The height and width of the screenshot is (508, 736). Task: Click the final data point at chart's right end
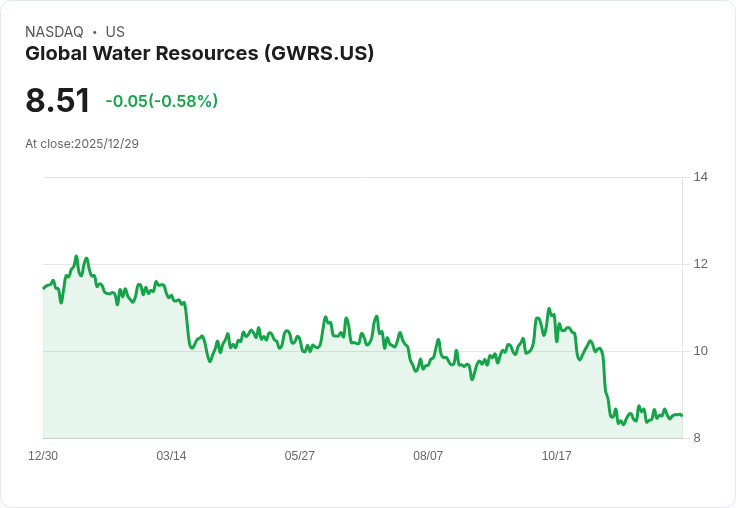682,416
